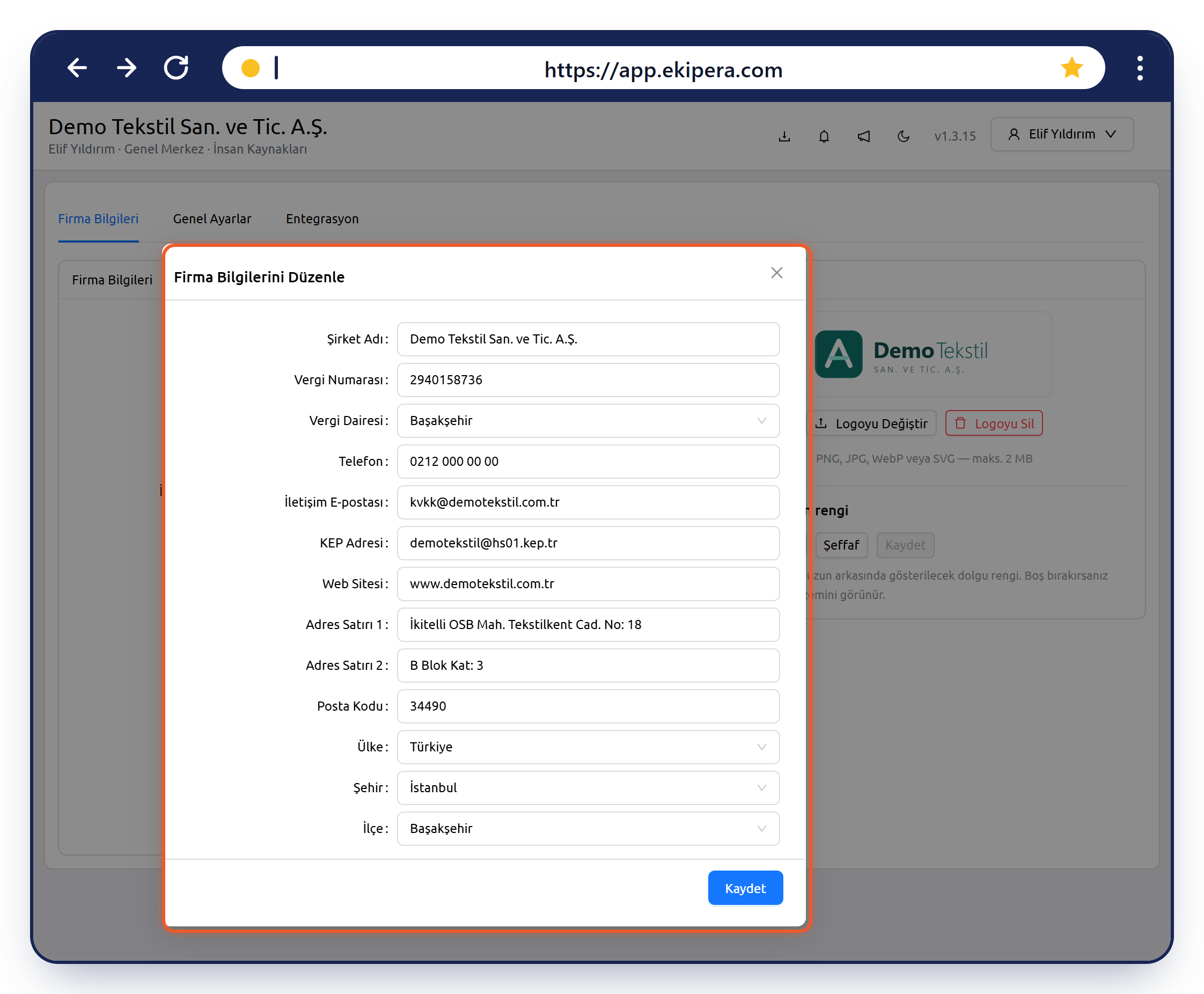Expand the İlçe dropdown
Image resolution: width=1204 pixels, height=994 pixels.
click(x=588, y=828)
